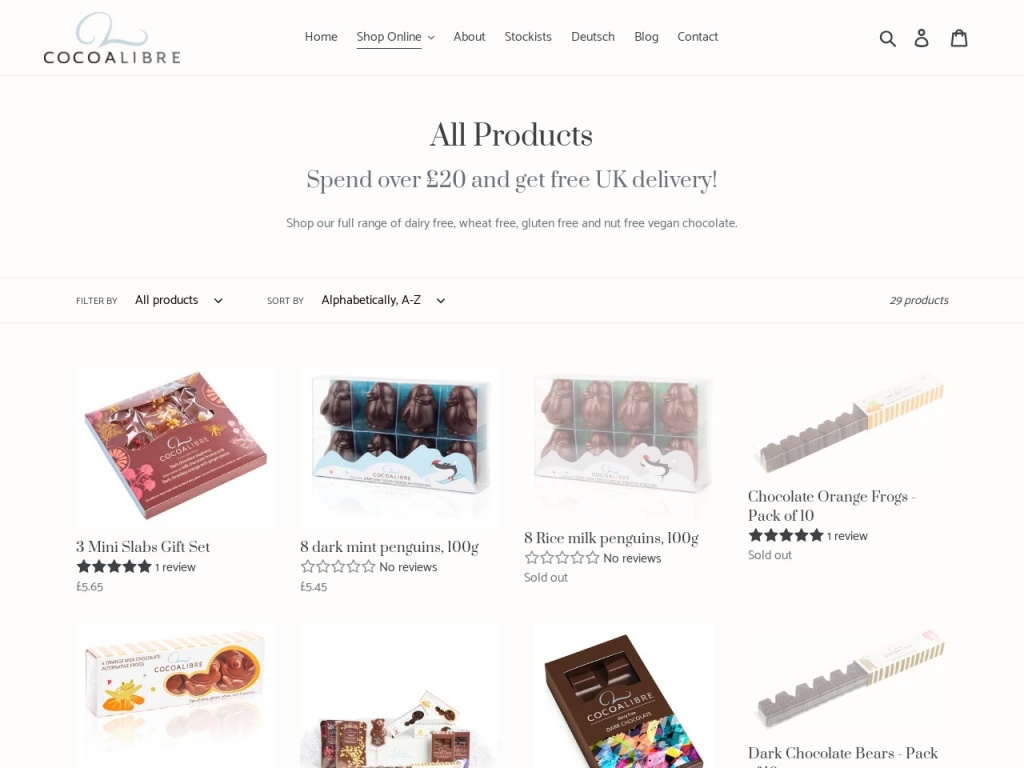Go to the About page

(x=469, y=37)
